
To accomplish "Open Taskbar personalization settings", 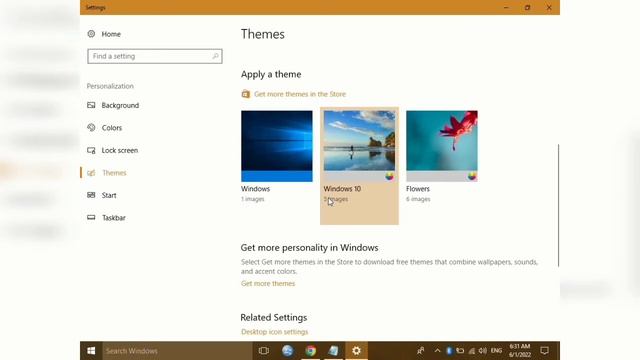I will point(106,218).
